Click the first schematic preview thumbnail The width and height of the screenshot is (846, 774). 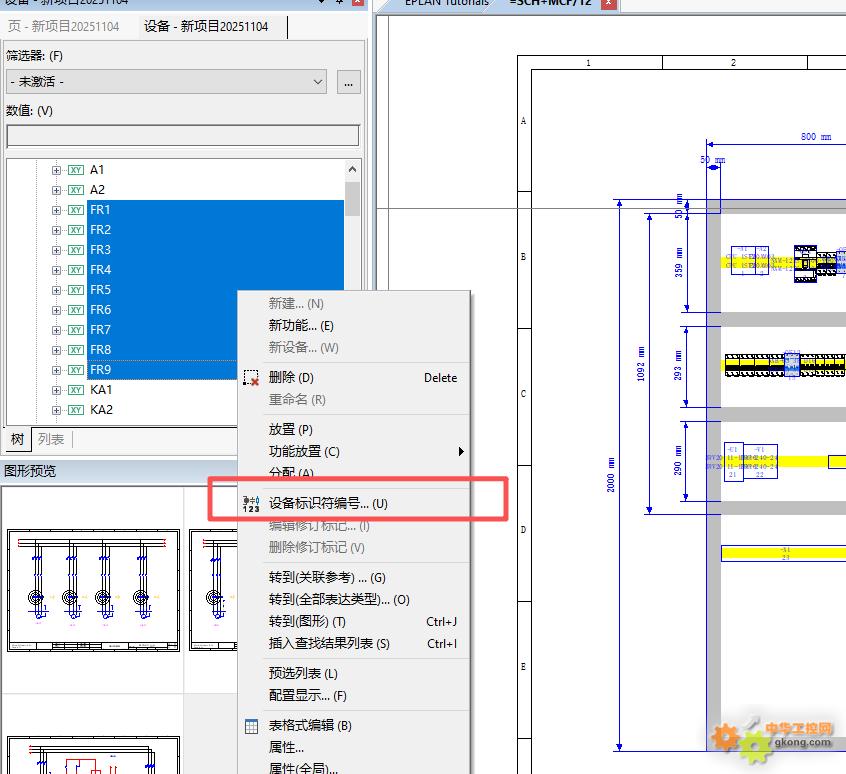[93, 590]
